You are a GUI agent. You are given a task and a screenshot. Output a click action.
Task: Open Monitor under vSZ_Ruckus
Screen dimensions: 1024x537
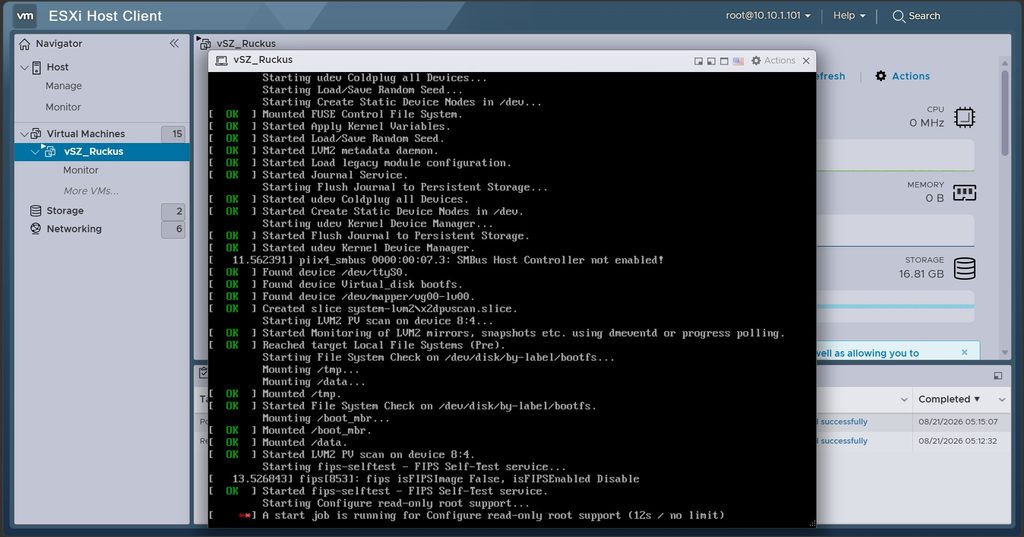click(81, 170)
